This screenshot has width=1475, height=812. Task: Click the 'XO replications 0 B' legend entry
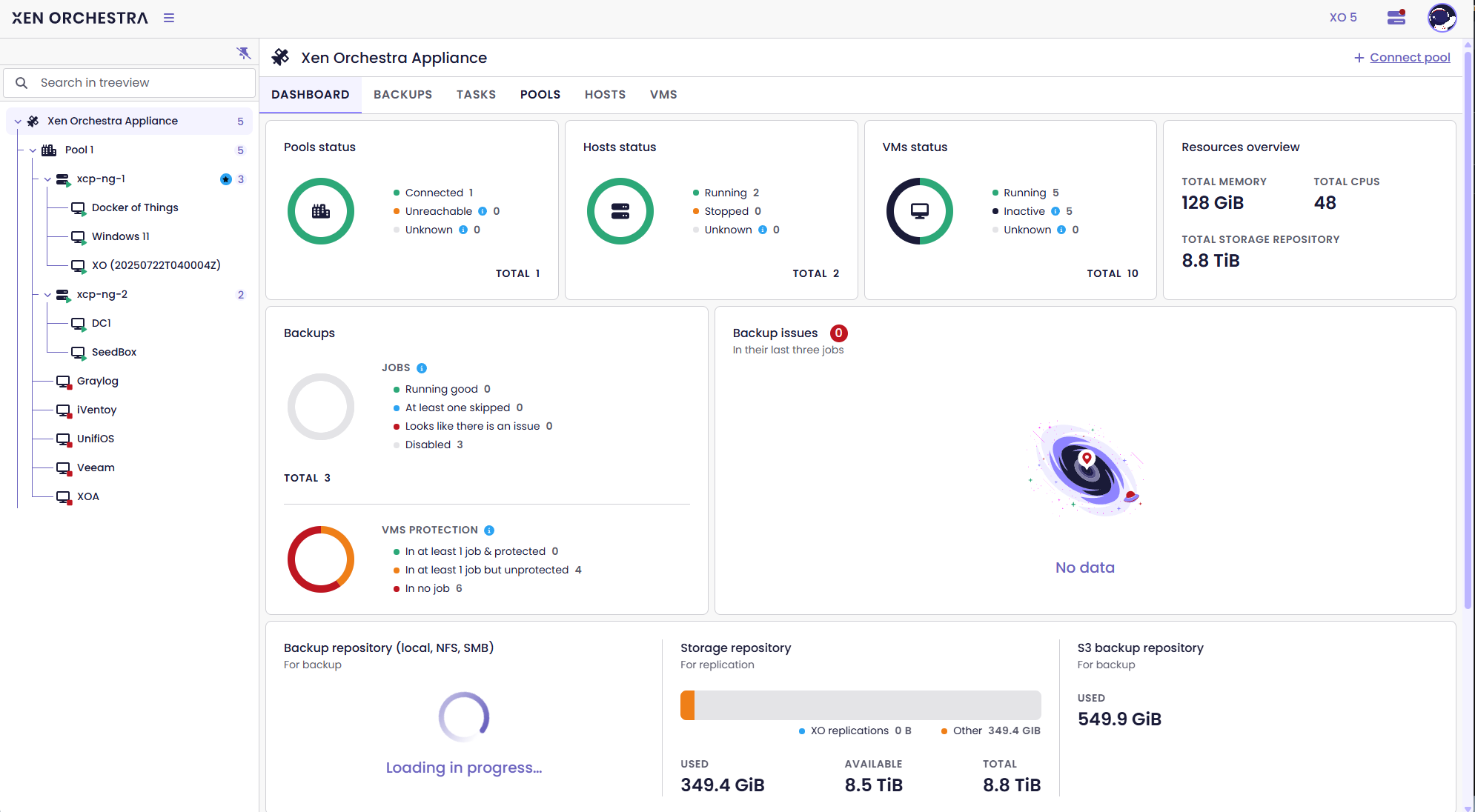(855, 731)
